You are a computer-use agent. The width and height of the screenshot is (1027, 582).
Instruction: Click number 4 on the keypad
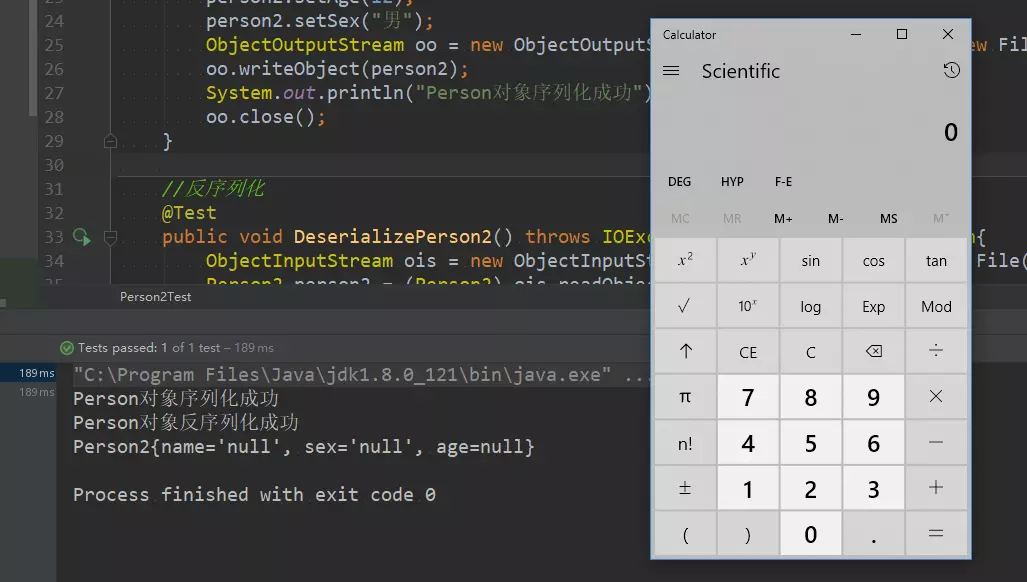(x=748, y=443)
